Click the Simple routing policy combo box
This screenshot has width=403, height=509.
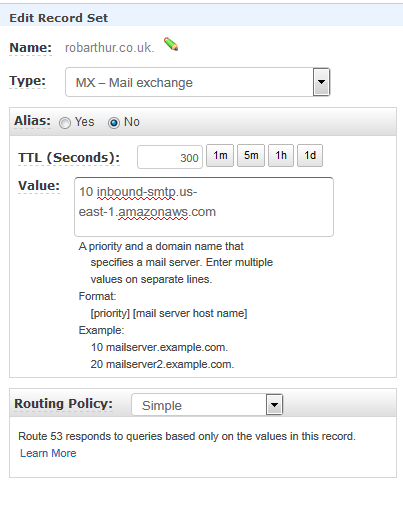(x=207, y=405)
